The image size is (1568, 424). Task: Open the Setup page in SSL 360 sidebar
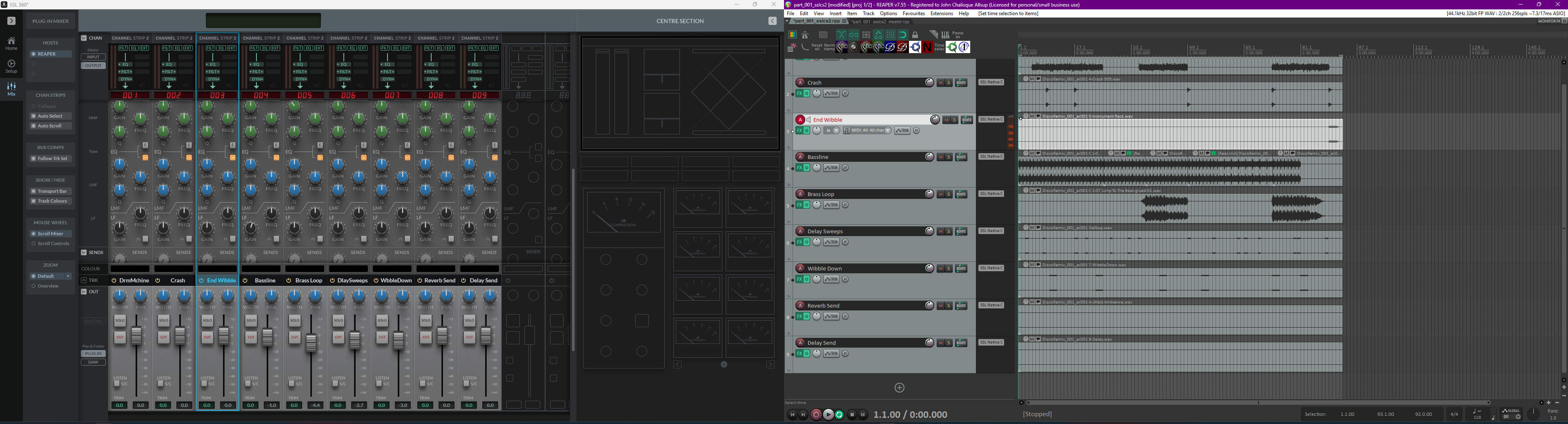click(x=11, y=66)
